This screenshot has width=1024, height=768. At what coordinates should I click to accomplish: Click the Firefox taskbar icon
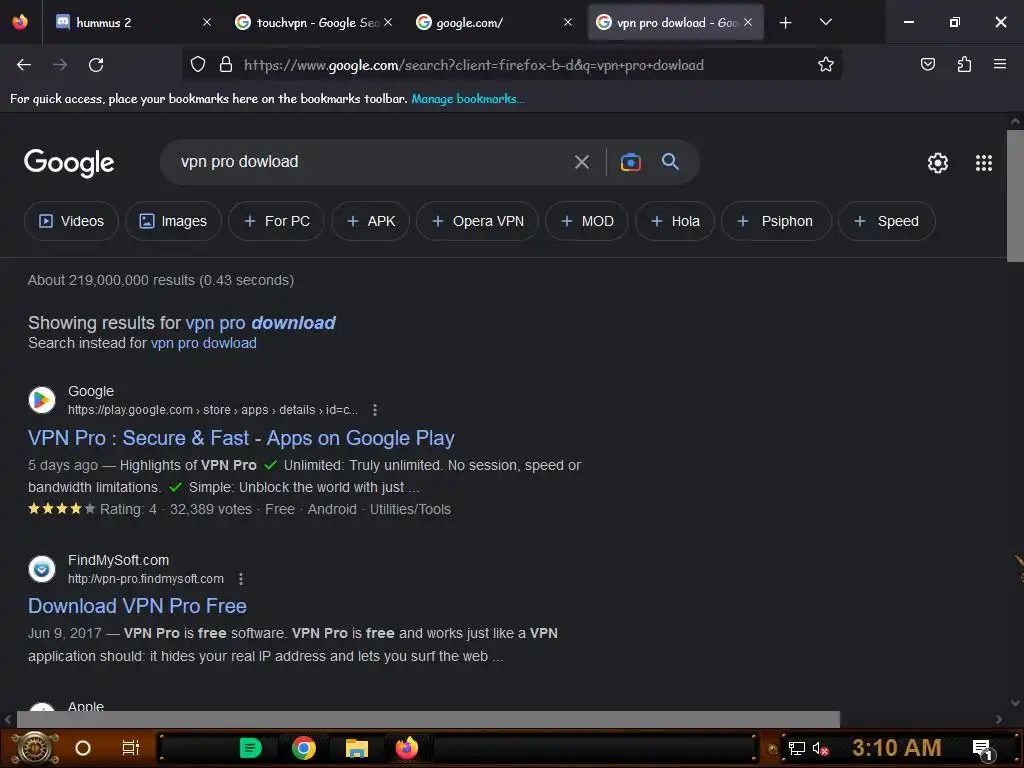[x=407, y=748]
